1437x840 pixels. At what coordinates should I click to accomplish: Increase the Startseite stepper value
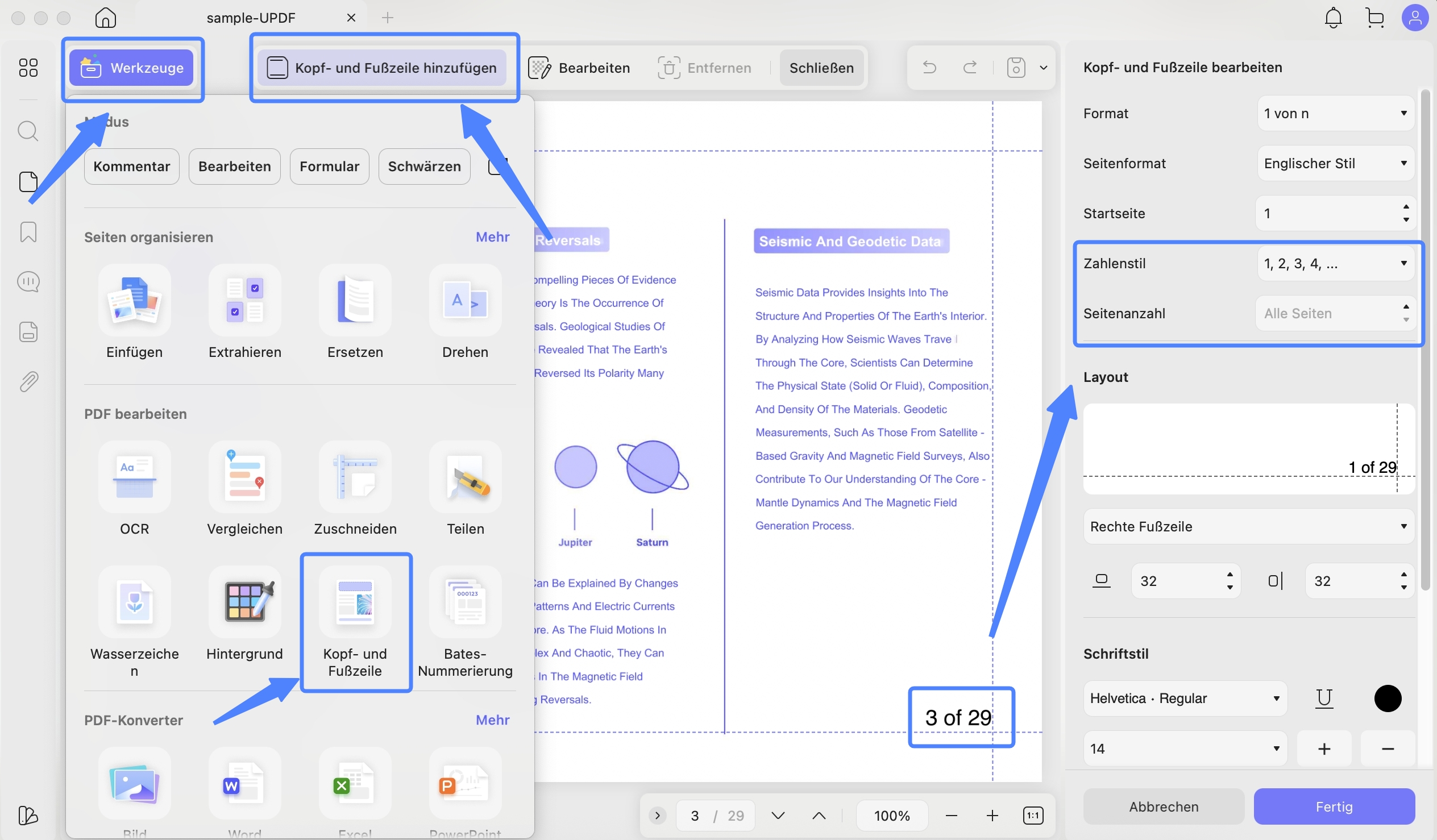point(1406,207)
